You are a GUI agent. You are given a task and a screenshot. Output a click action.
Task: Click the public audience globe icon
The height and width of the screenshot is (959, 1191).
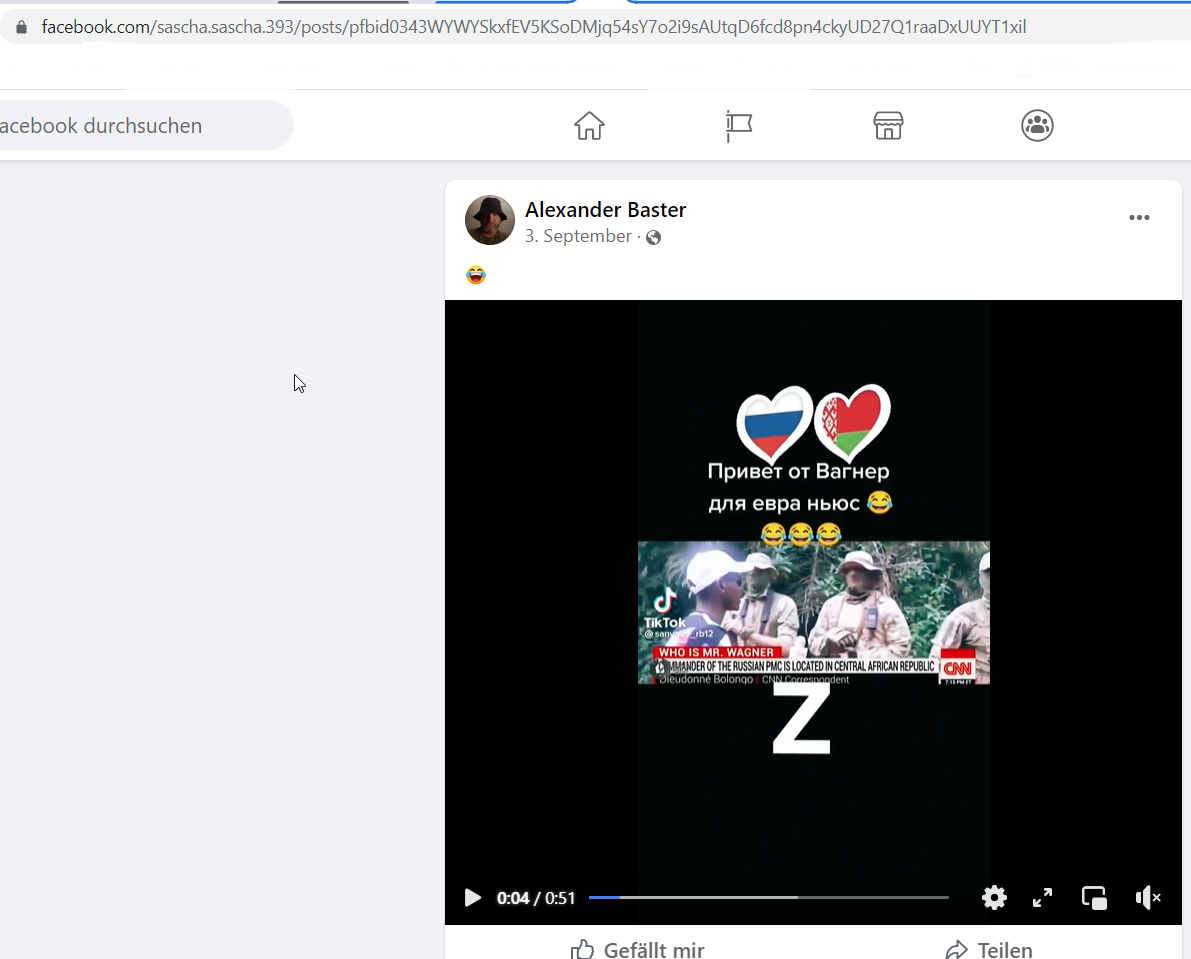pos(653,238)
